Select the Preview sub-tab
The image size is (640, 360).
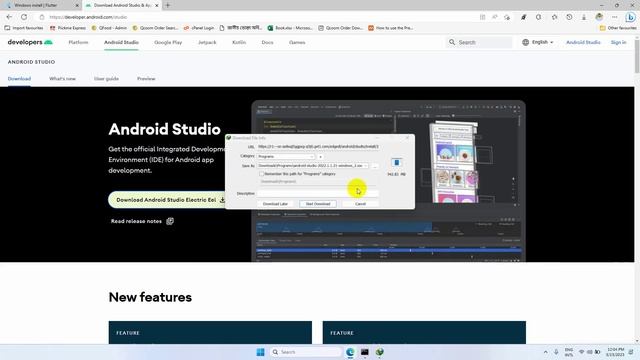click(146, 78)
